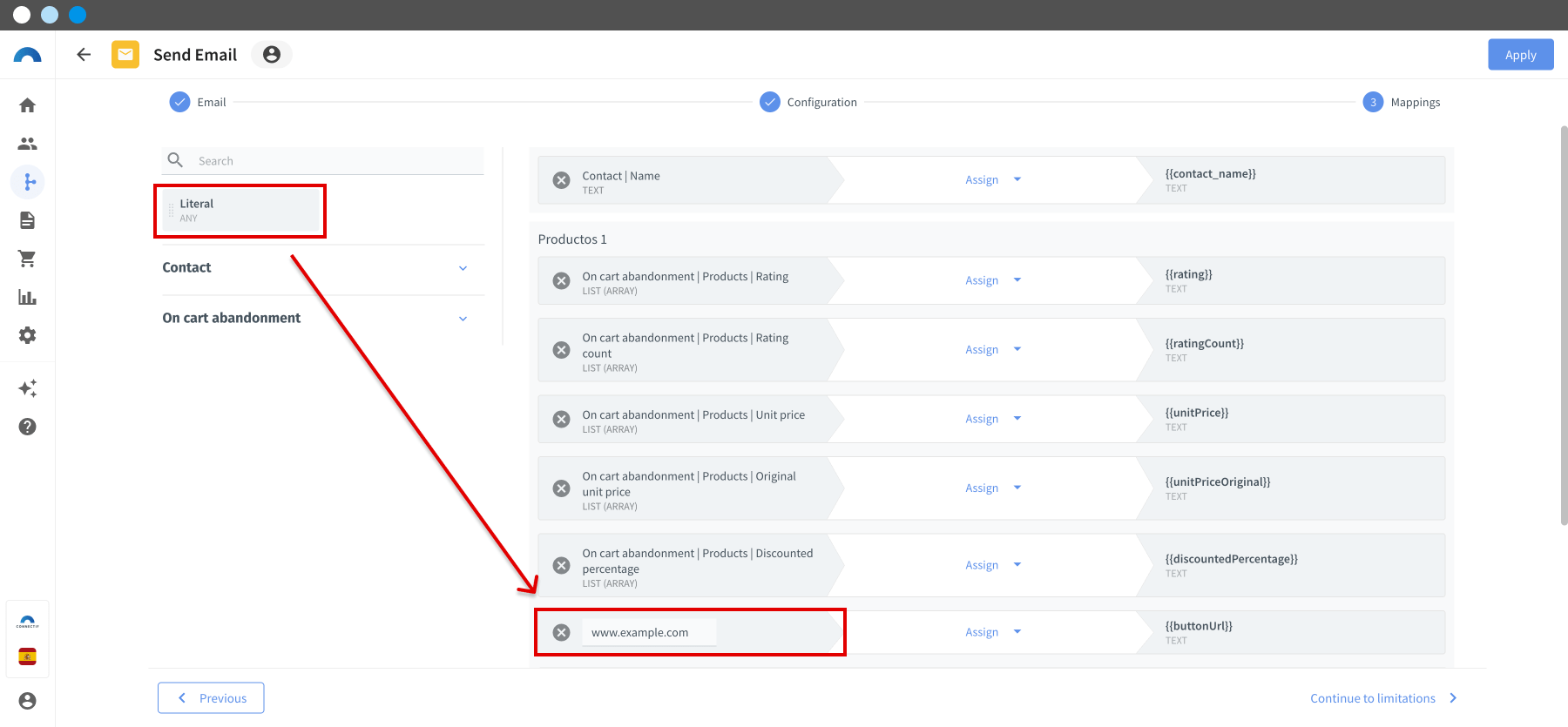The height and width of the screenshot is (727, 1568).
Task: Open the document icon in sidebar
Action: [x=27, y=220]
